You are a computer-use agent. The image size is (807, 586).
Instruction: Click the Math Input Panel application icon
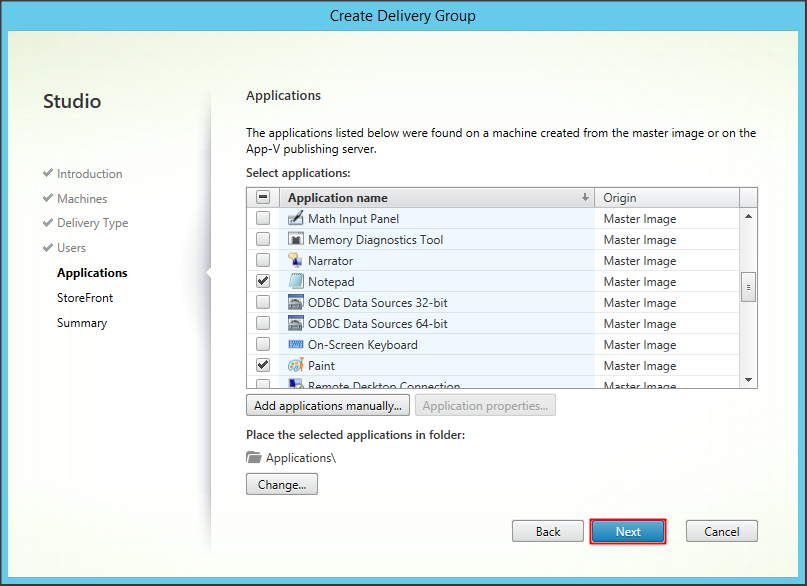[x=296, y=219]
